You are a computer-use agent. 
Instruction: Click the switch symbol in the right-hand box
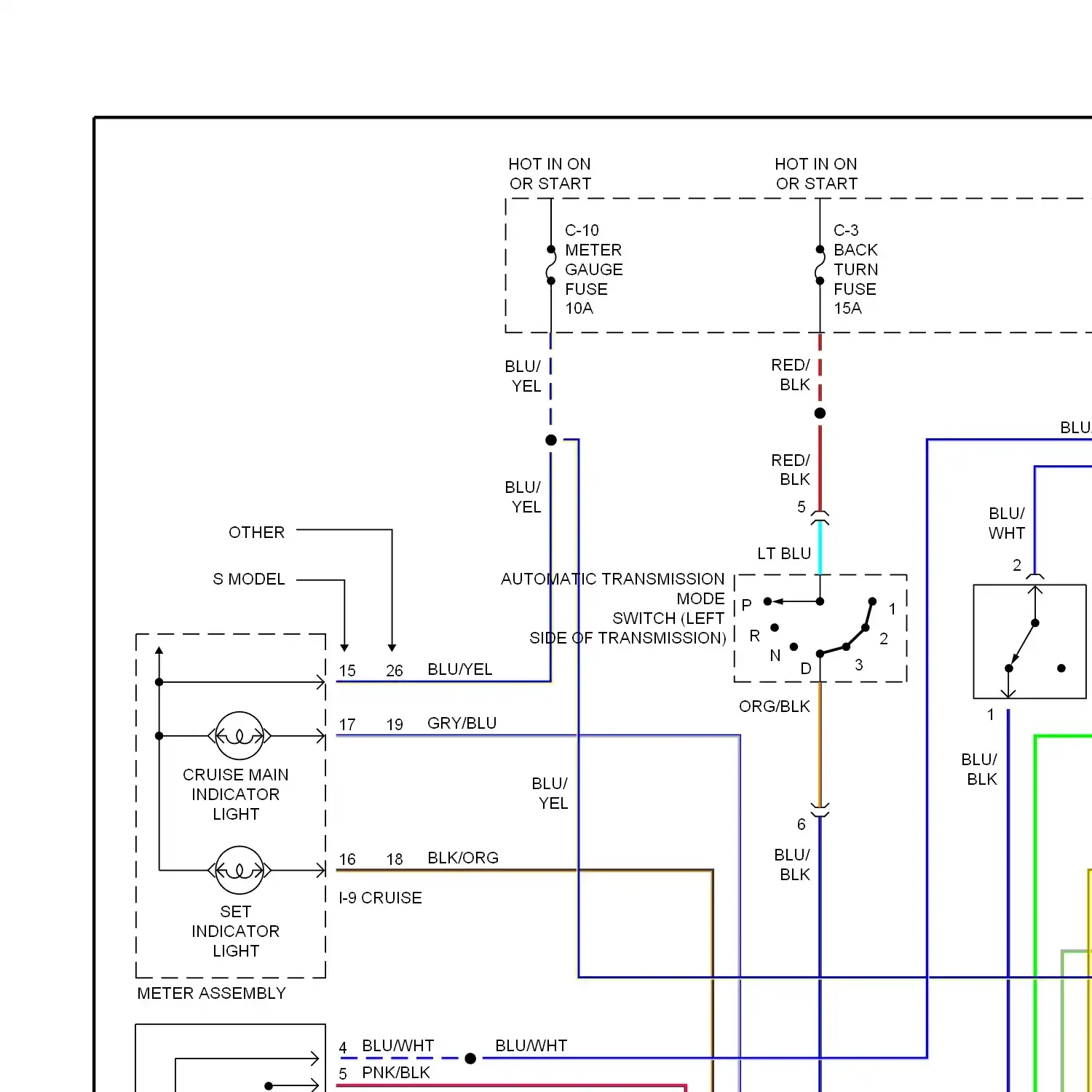1029,641
